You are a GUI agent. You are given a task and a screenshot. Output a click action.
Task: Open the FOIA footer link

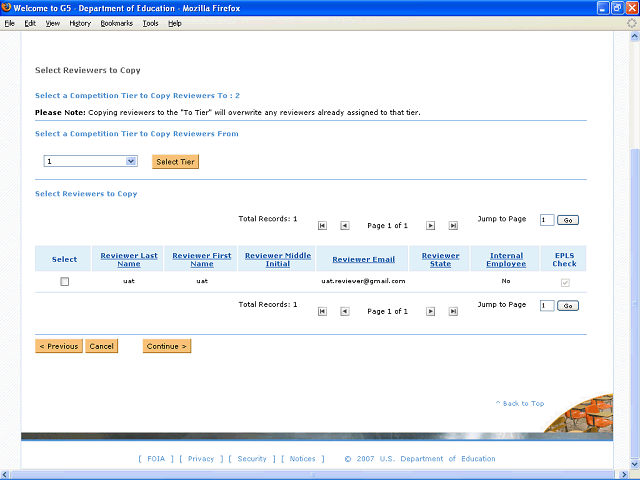point(156,459)
